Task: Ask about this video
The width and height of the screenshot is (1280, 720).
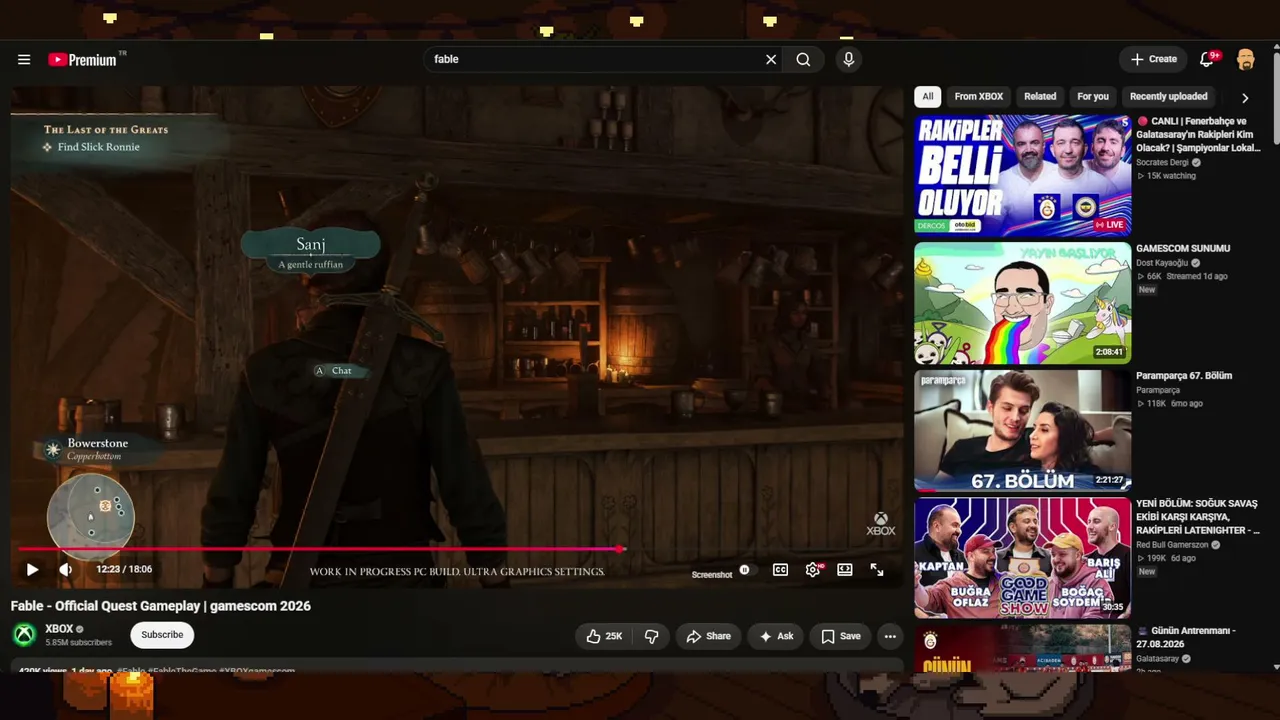Action: pos(776,636)
